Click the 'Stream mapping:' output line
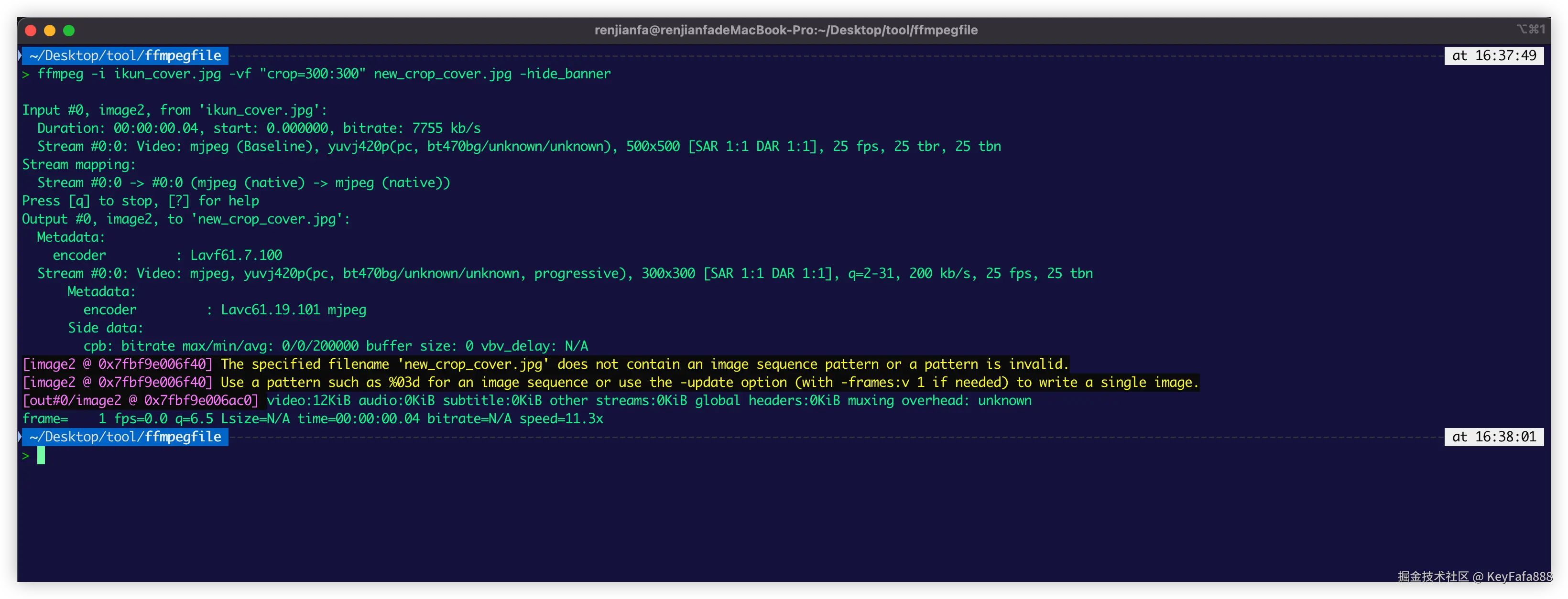The height and width of the screenshot is (599, 1568). (79, 165)
